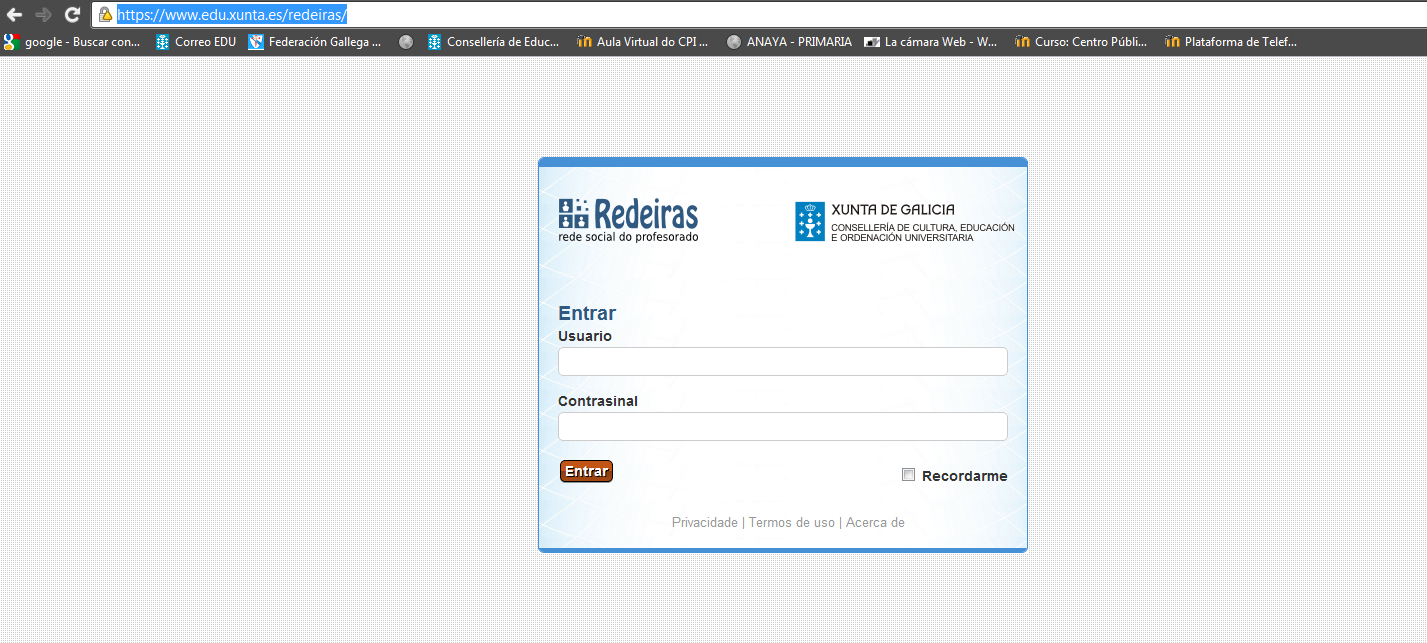Open the Consellería de Educ... bookmark
This screenshot has height=643, width=1427.
point(493,42)
